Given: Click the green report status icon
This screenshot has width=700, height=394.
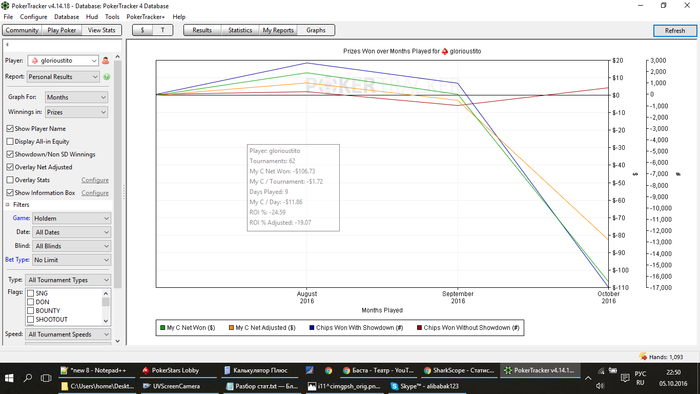Looking at the screenshot, I should (107, 77).
